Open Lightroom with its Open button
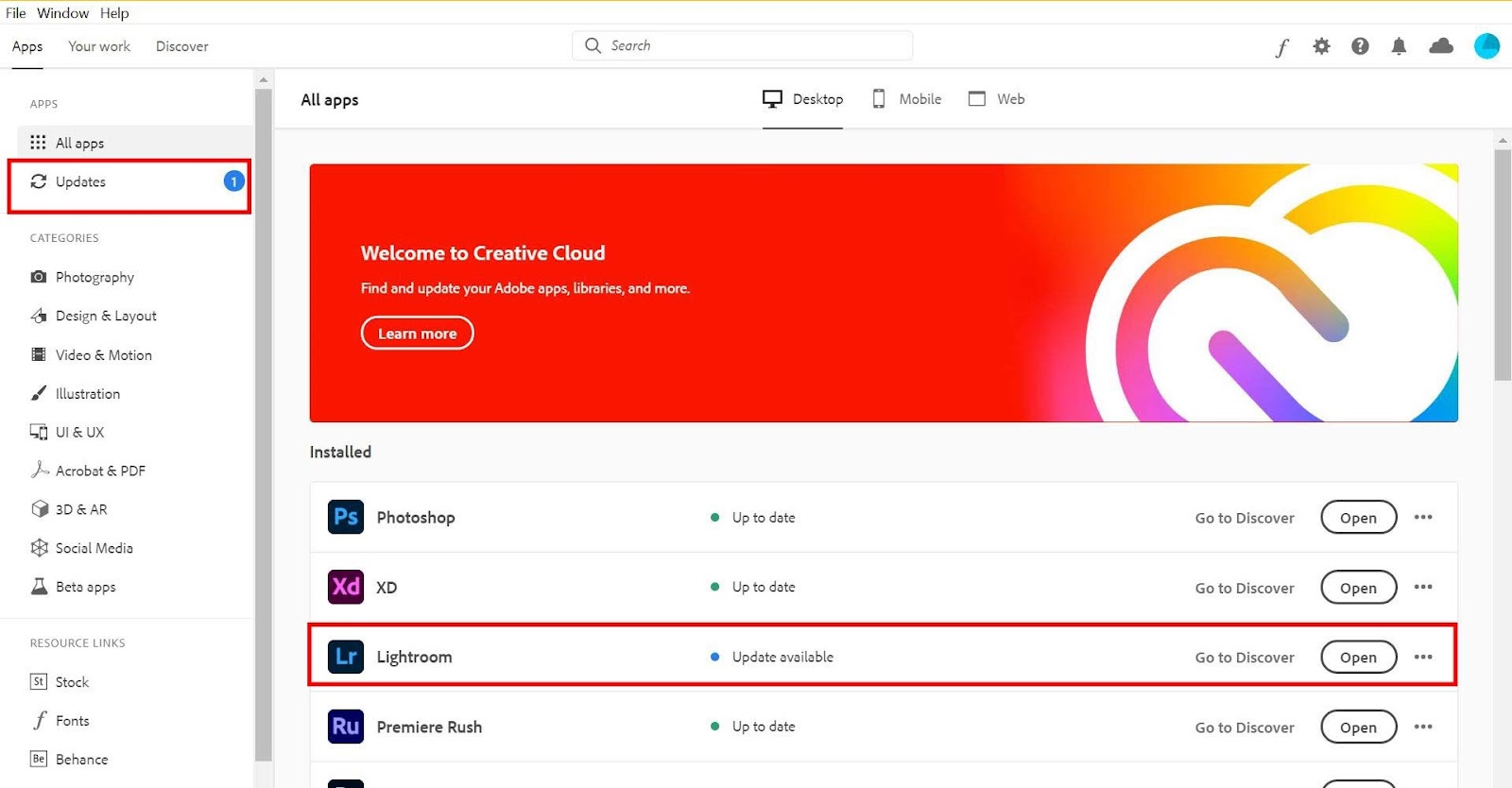Screen dimensions: 1512x788 pos(1358,658)
